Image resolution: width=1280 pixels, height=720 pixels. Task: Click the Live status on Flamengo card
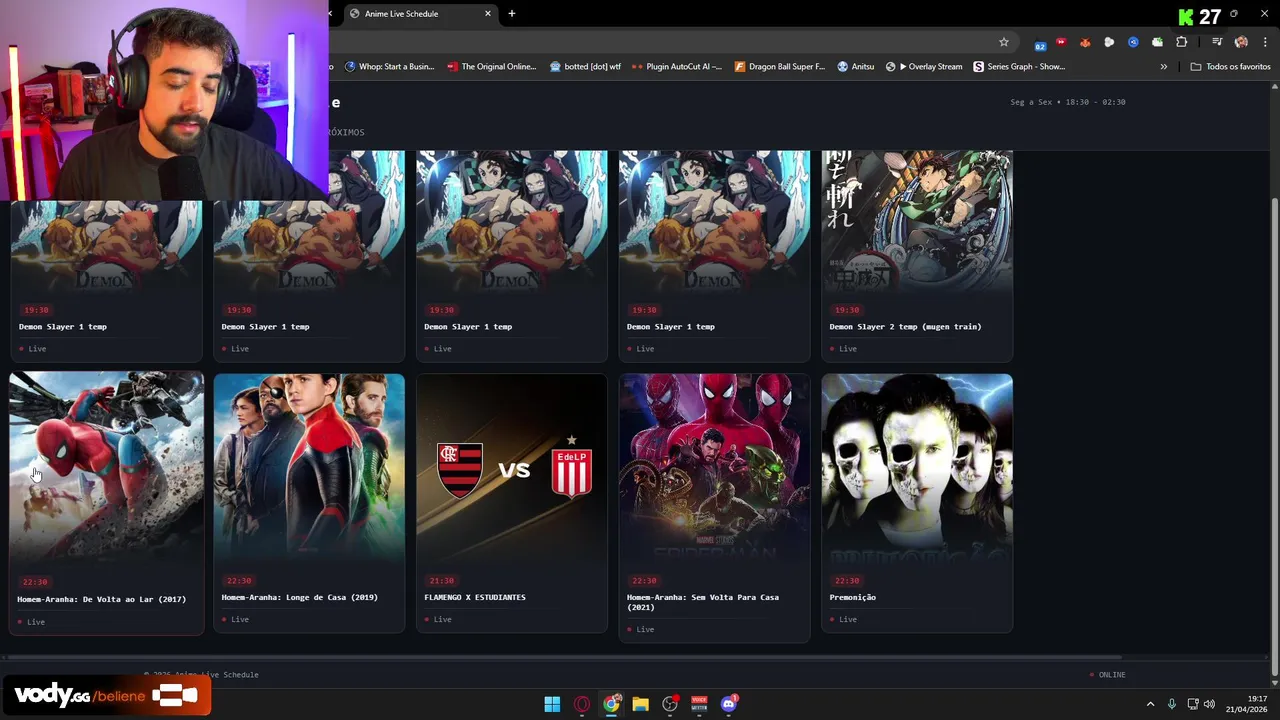click(438, 619)
